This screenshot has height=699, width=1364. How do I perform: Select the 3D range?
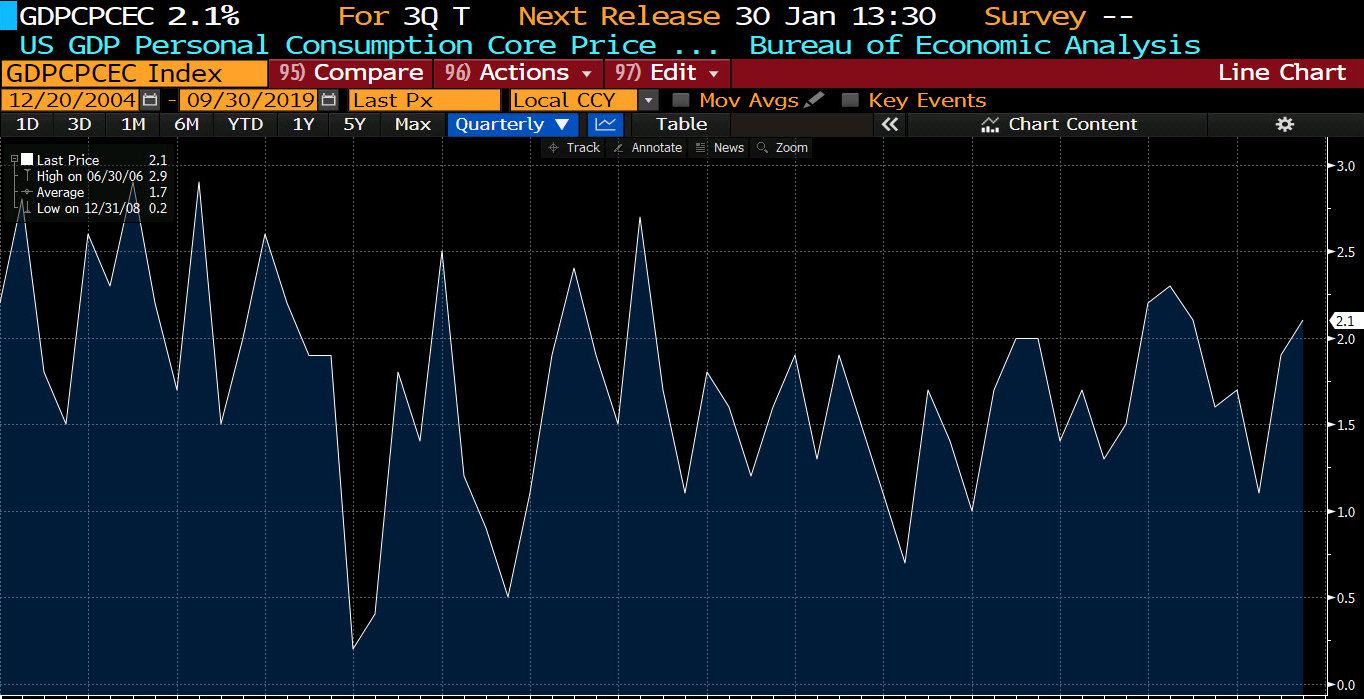click(x=79, y=124)
